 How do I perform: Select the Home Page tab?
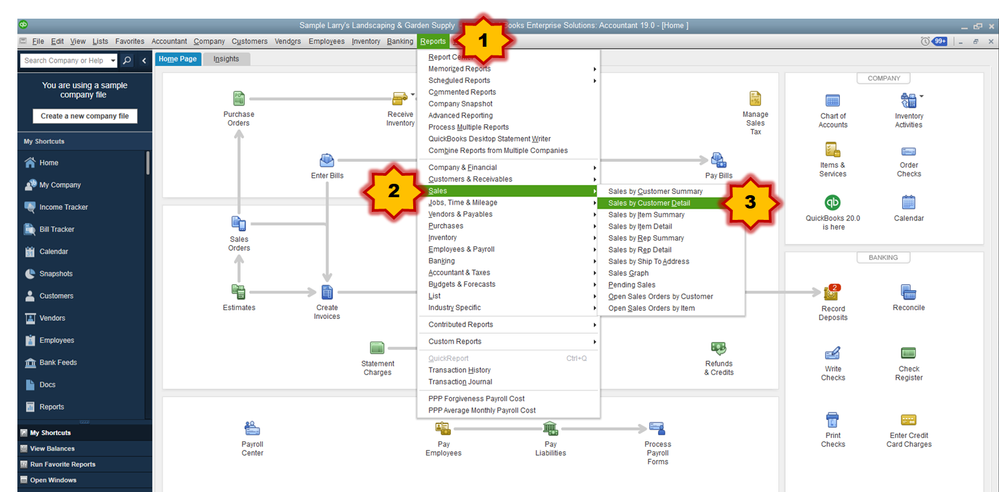pyautogui.click(x=178, y=59)
